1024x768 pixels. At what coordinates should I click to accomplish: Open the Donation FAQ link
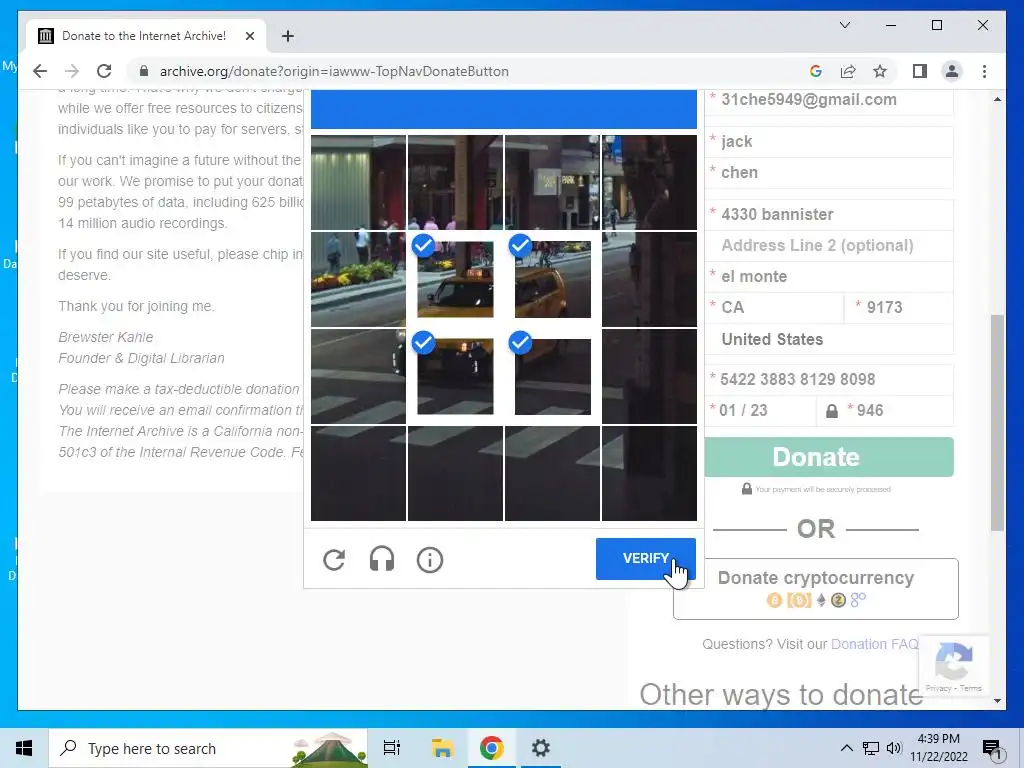point(874,645)
